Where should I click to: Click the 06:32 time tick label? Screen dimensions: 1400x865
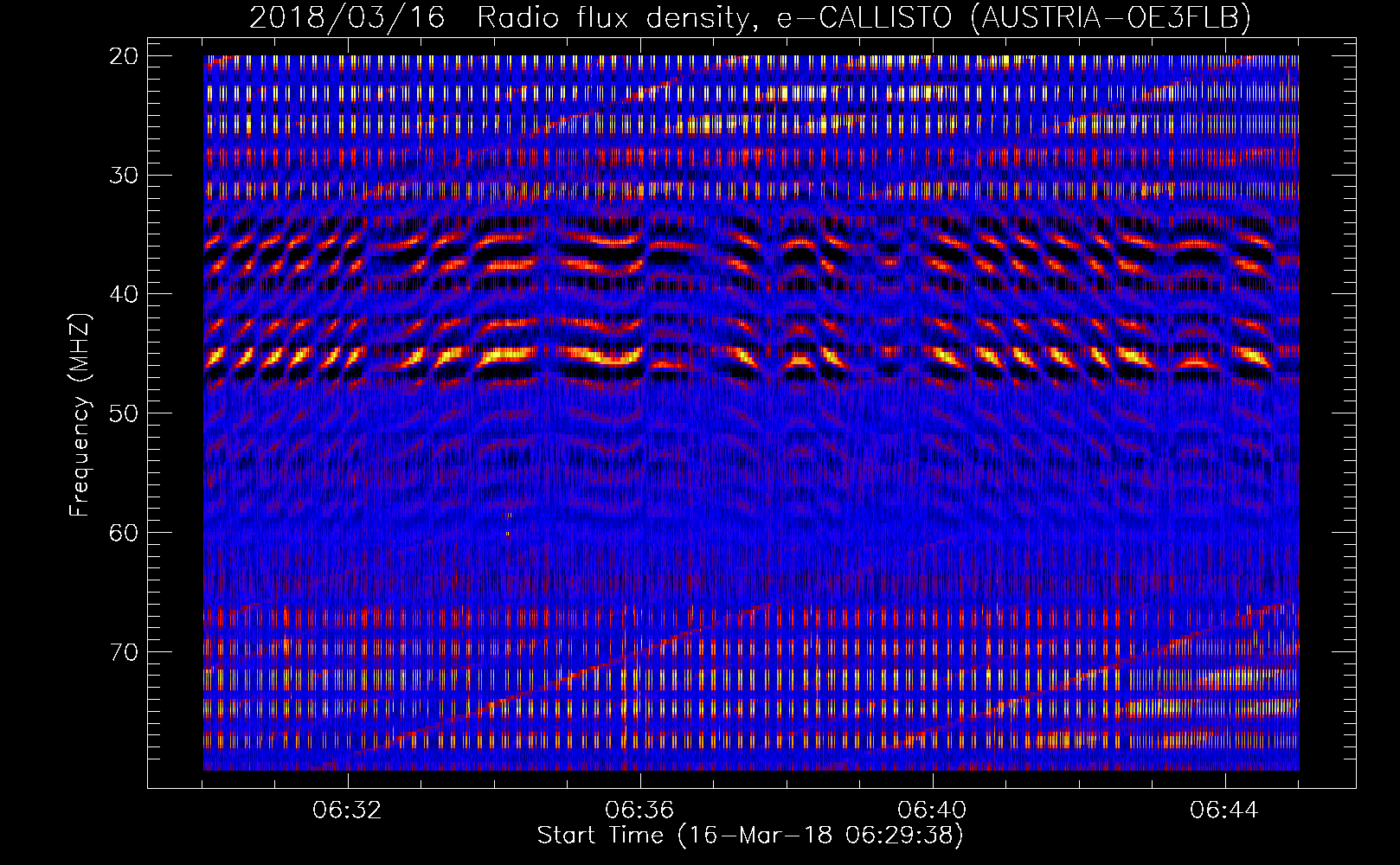click(347, 811)
